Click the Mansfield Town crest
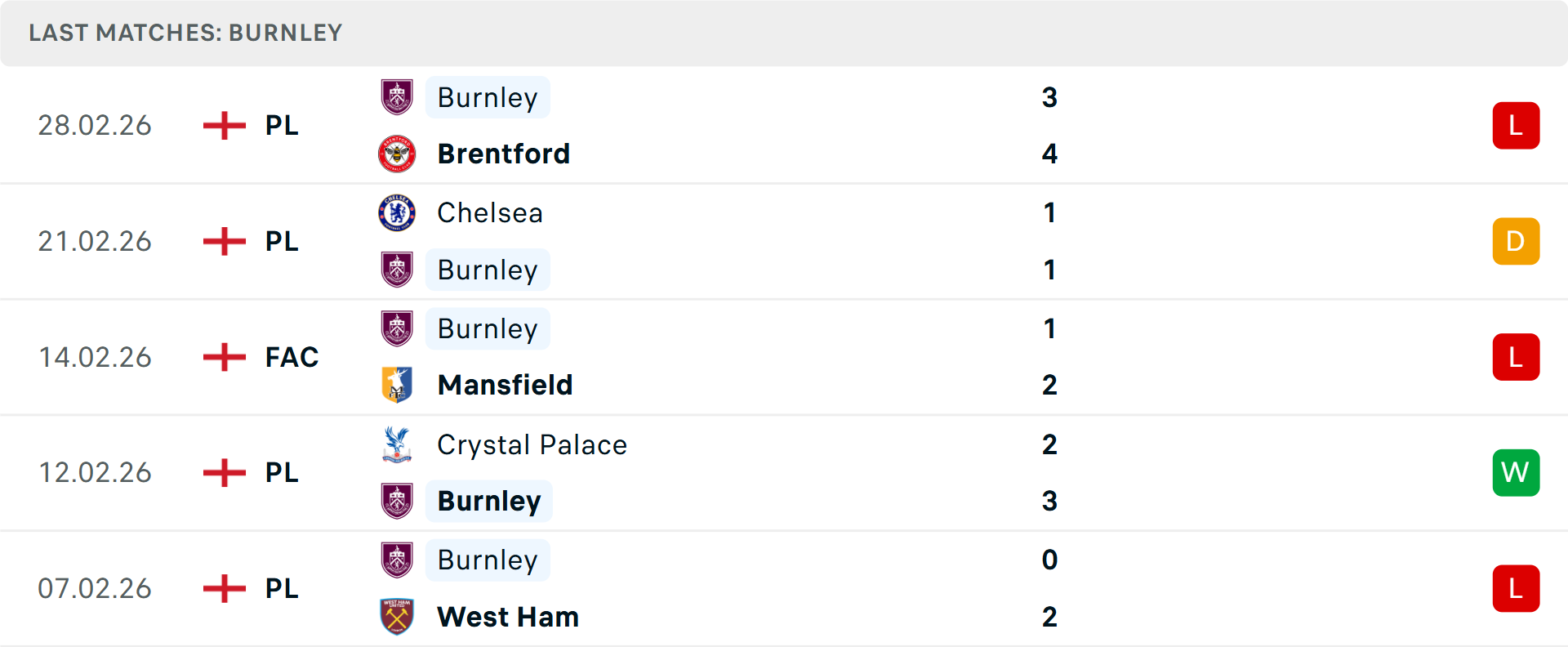Viewport: 1568px width, 647px height. [397, 385]
